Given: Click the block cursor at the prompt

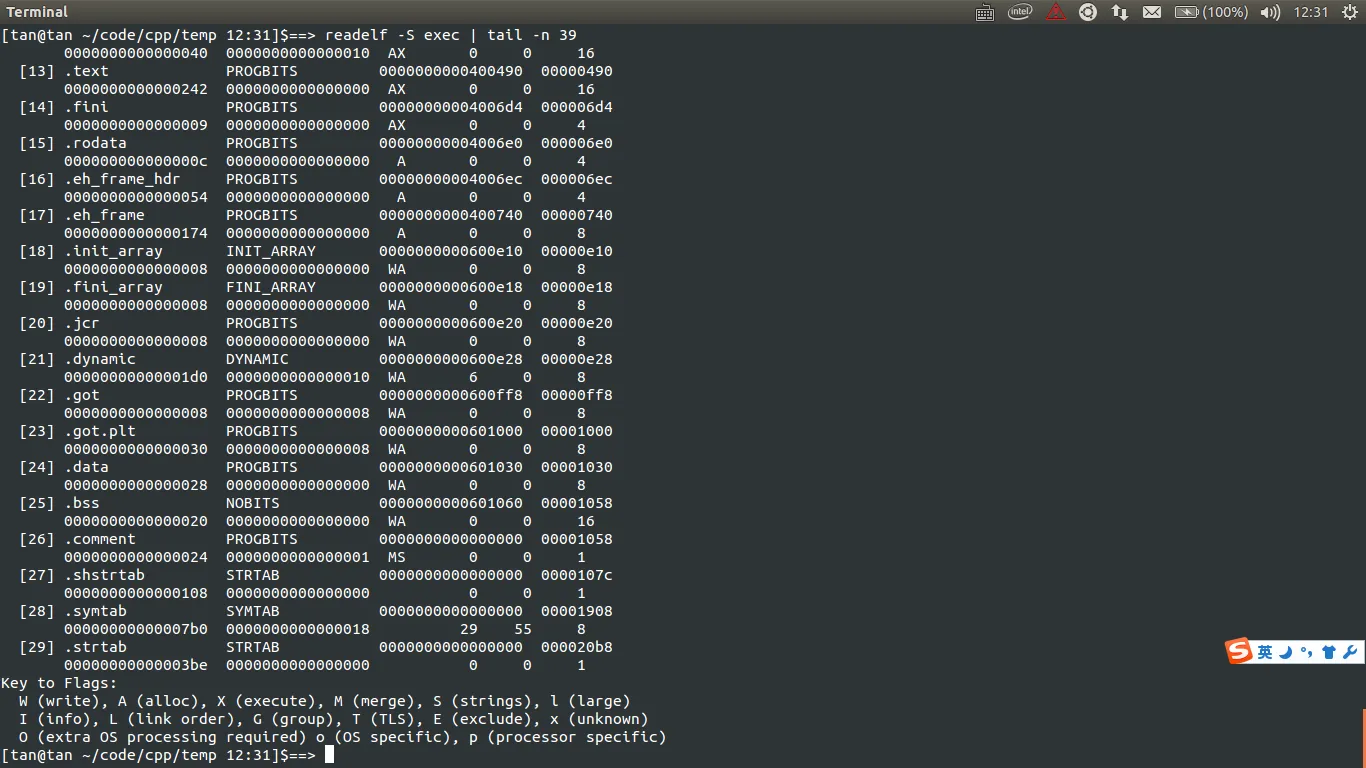Looking at the screenshot, I should (x=329, y=755).
